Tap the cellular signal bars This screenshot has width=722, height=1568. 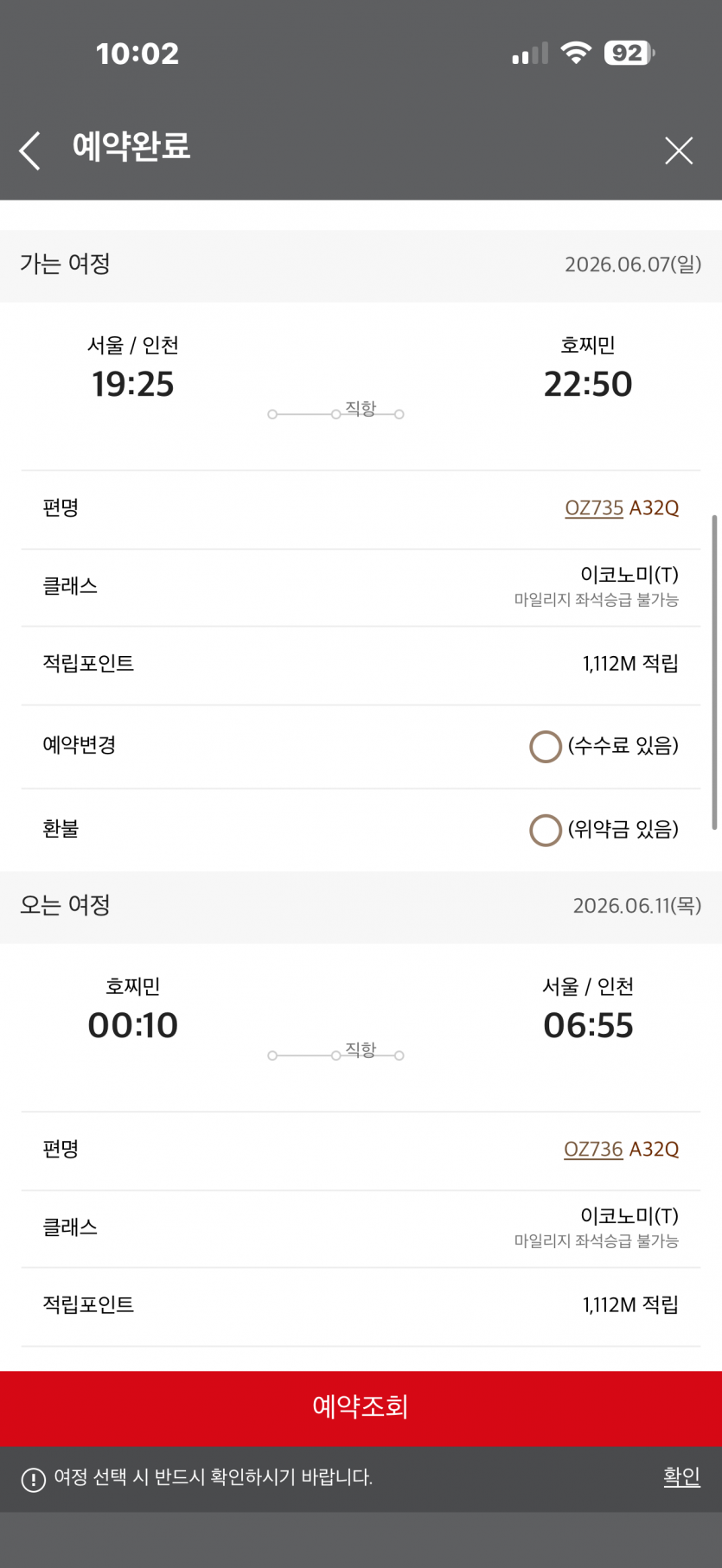529,54
